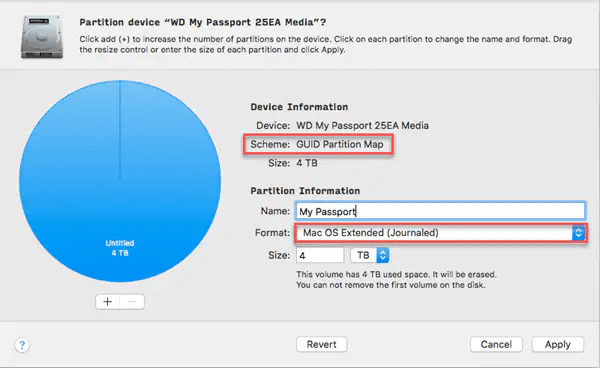
Task: Click the hard drive icon at top left
Action: [42, 37]
